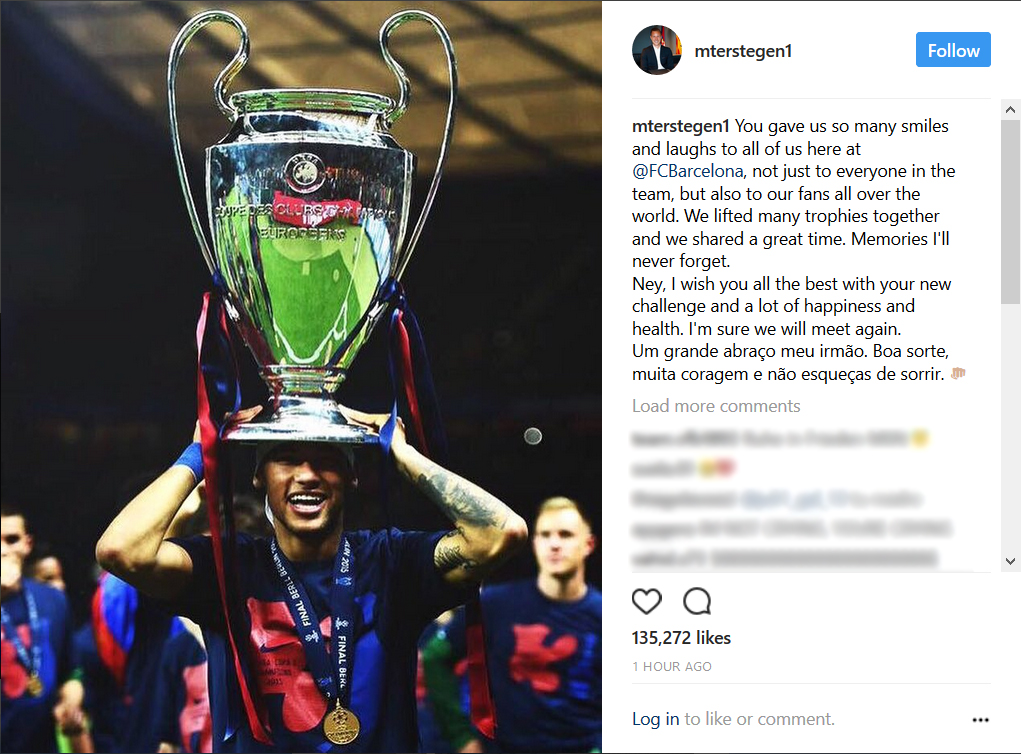Click the heart like icon
This screenshot has width=1021, height=754.
[647, 602]
